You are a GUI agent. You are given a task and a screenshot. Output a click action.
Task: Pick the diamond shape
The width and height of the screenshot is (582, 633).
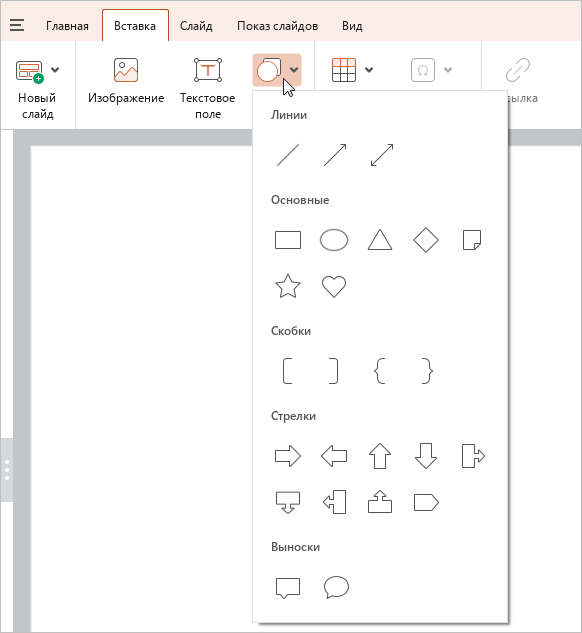[x=426, y=240]
